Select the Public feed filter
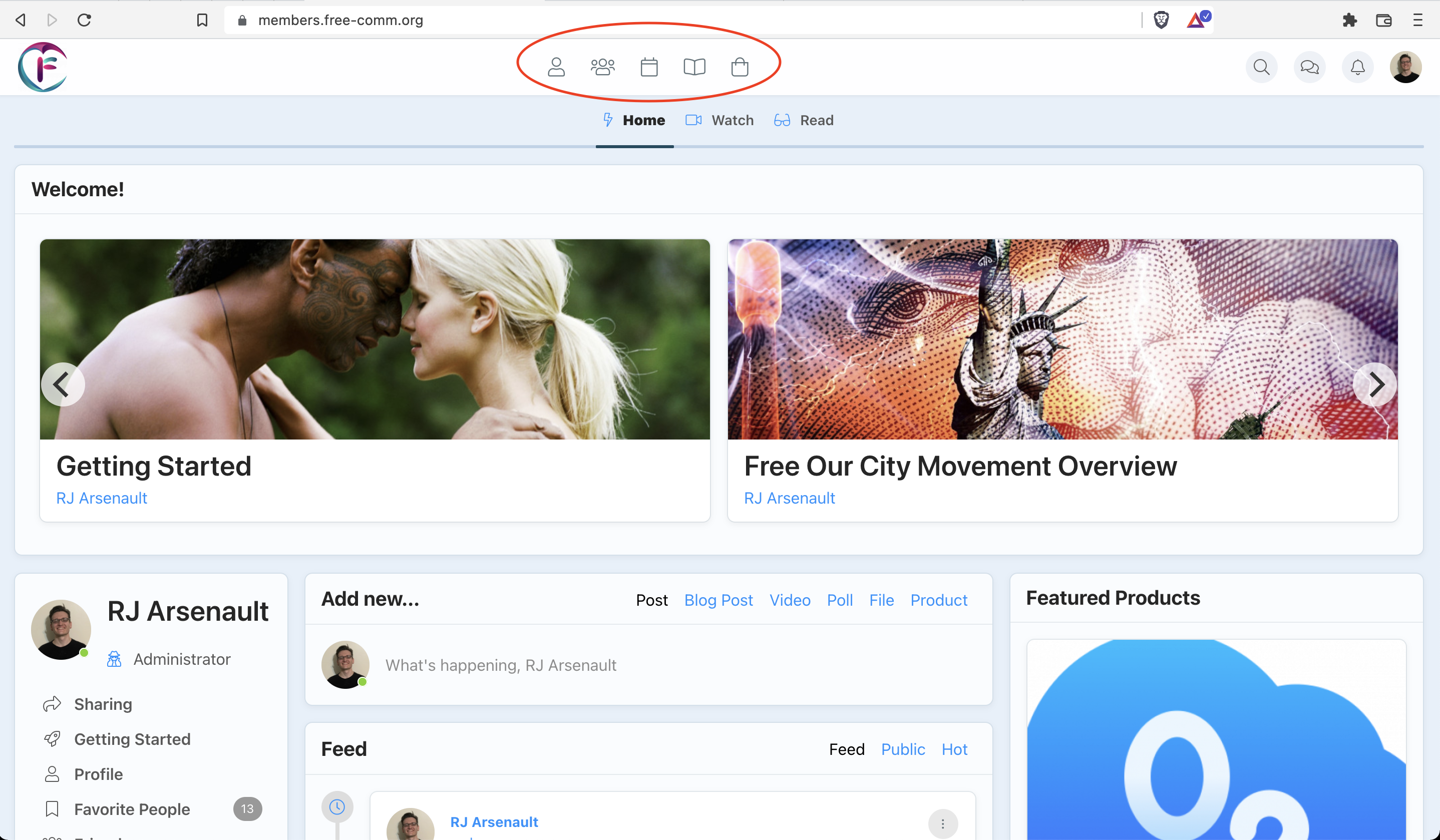Viewport: 1440px width, 840px height. point(902,749)
